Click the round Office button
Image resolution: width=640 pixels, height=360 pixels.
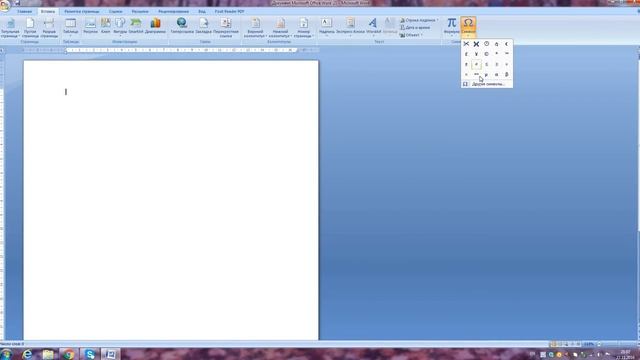[5, 6]
